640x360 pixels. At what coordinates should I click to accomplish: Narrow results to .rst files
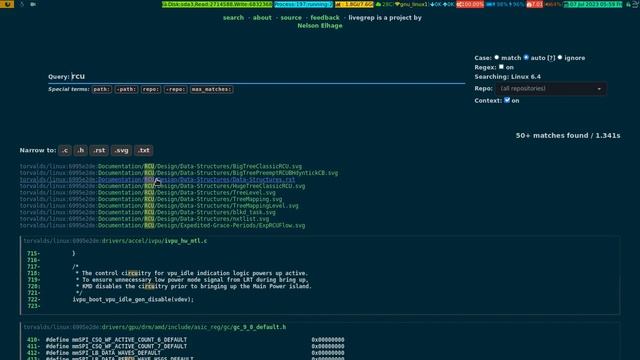tap(99, 150)
